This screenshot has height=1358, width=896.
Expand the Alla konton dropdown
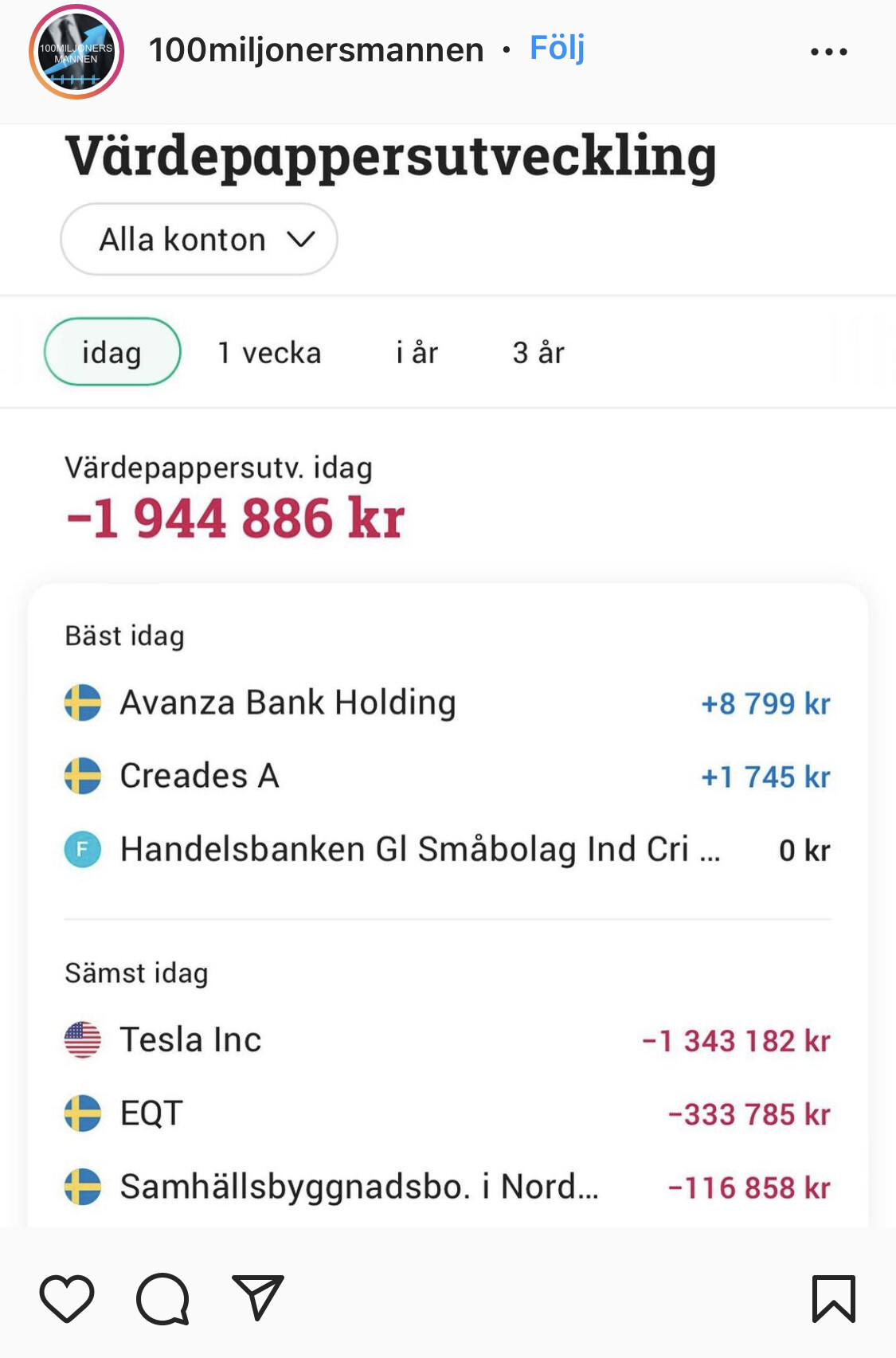tap(199, 239)
